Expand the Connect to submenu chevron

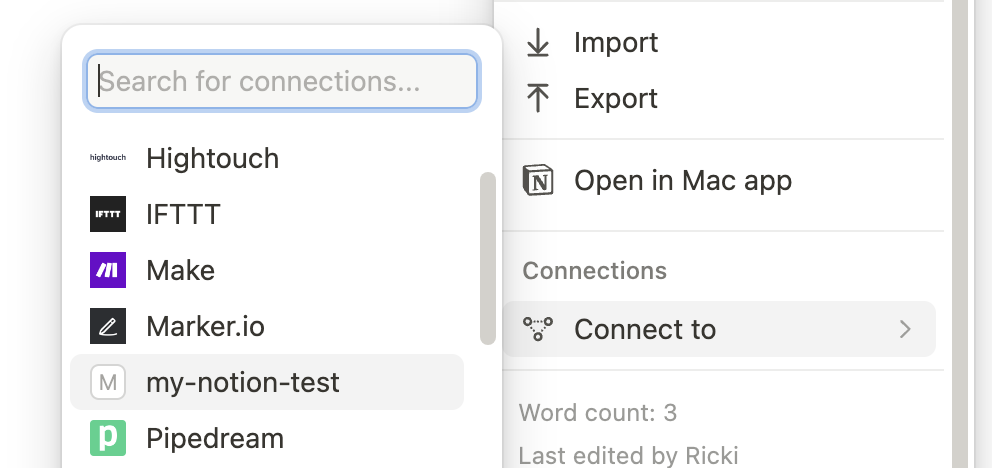tap(905, 329)
